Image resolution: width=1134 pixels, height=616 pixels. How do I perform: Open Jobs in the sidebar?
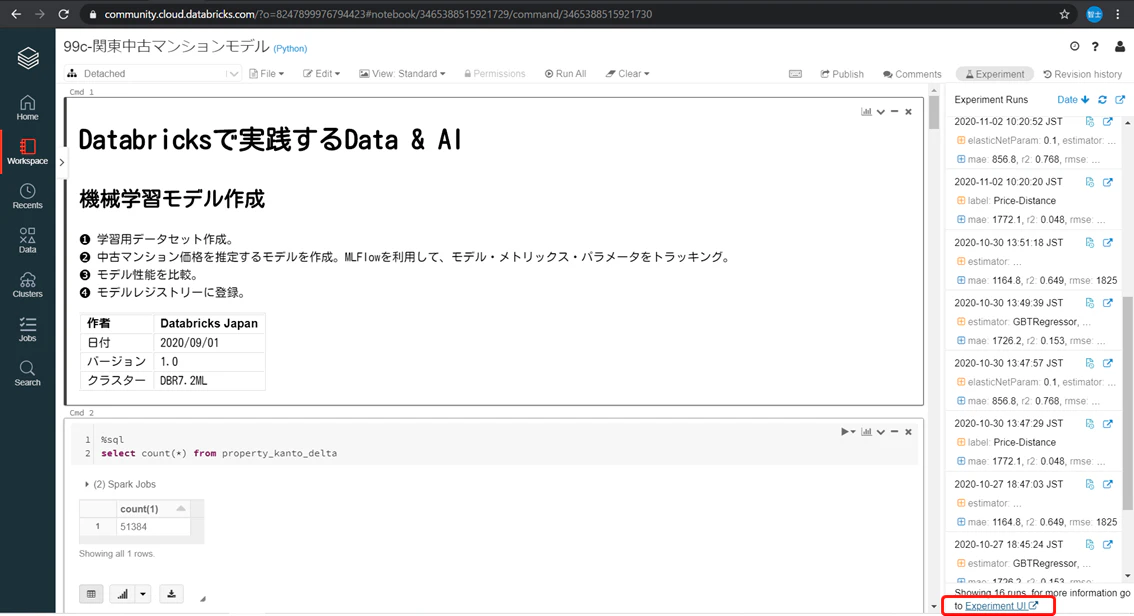(x=27, y=330)
